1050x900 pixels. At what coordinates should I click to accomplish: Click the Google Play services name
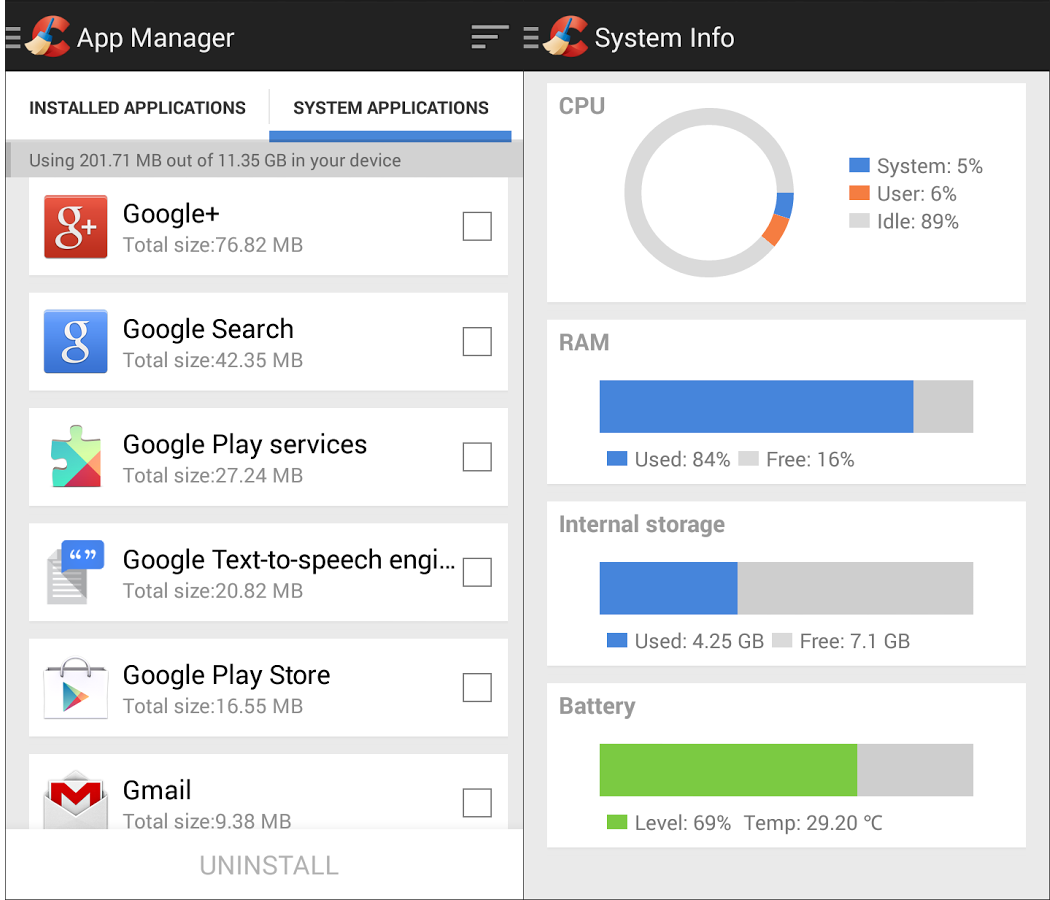pyautogui.click(x=245, y=445)
